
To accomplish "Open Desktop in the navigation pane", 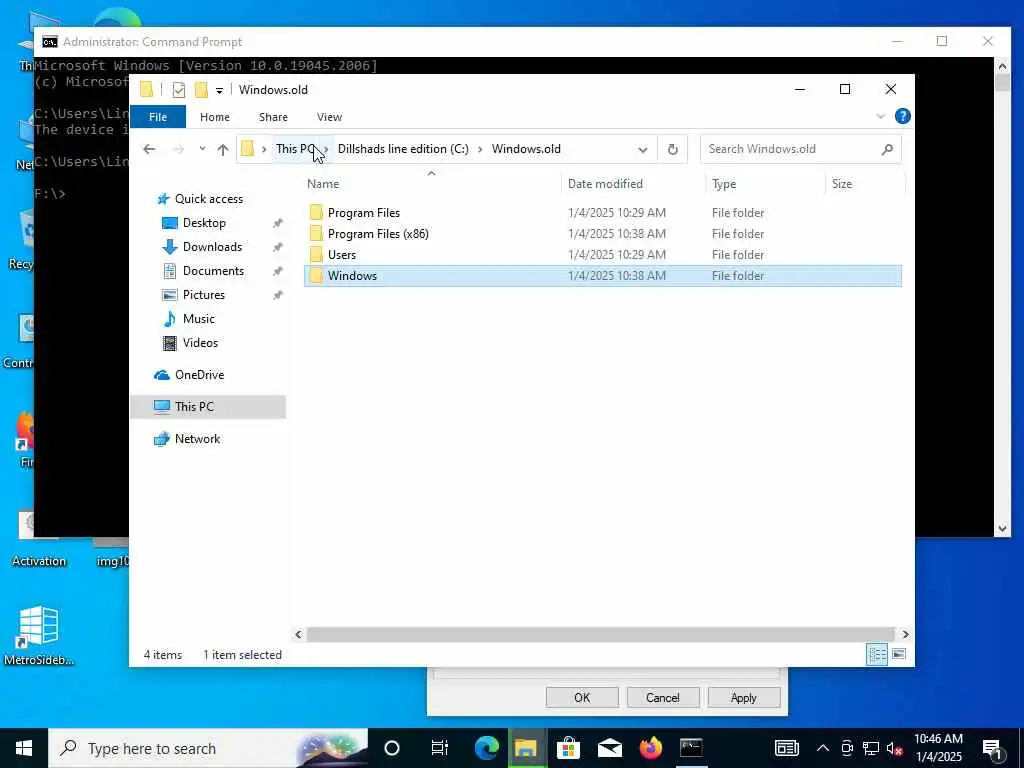I will coord(204,223).
